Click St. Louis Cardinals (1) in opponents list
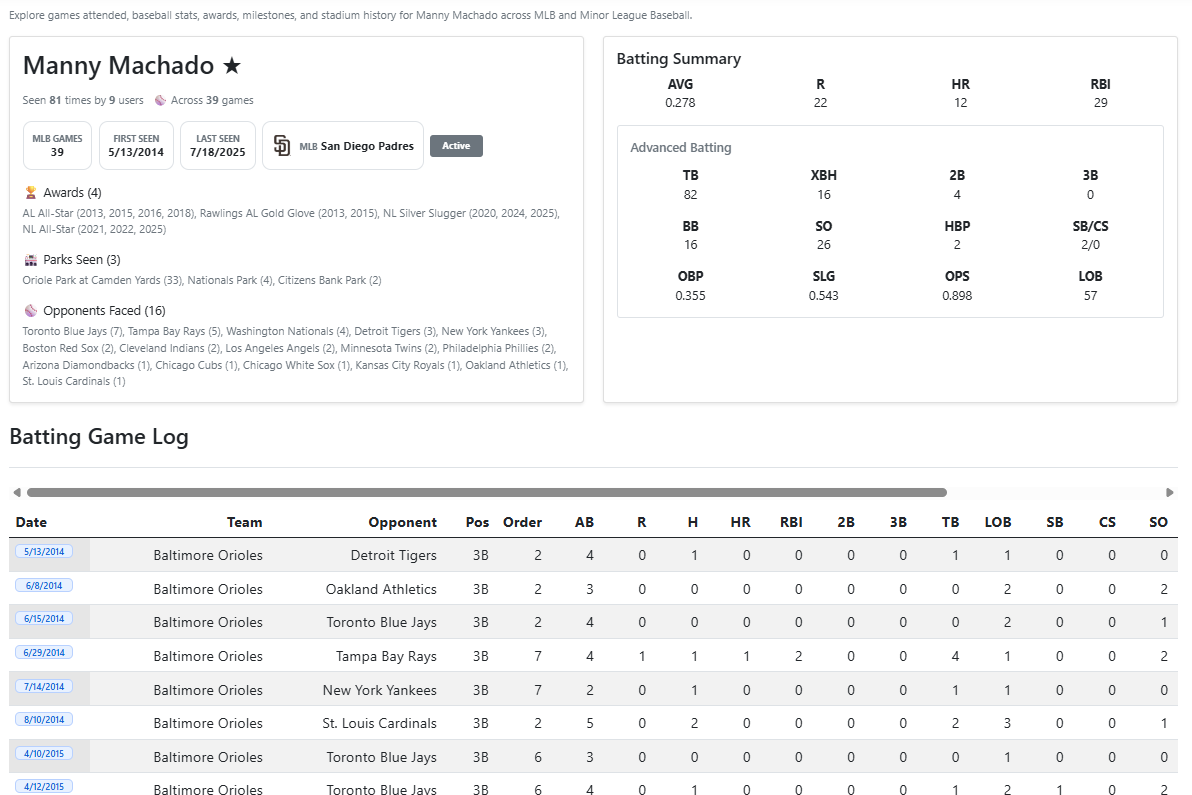This screenshot has width=1192, height=795. tap(74, 382)
